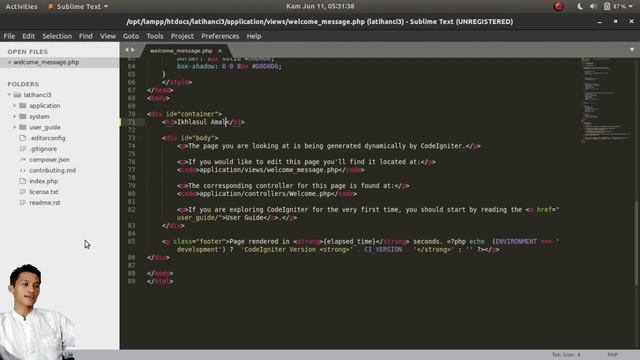
Task: Open the View menu
Action: point(108,36)
